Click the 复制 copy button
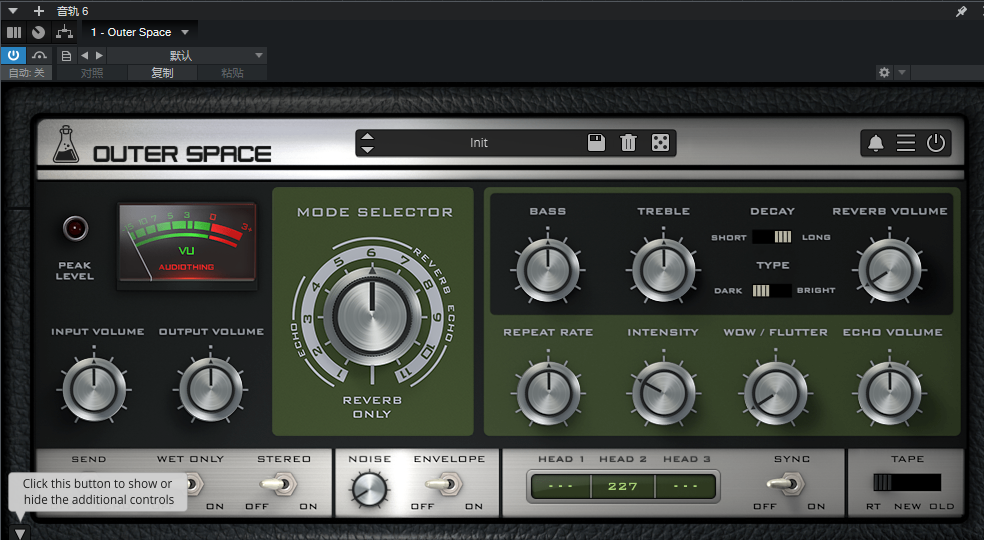 (162, 73)
